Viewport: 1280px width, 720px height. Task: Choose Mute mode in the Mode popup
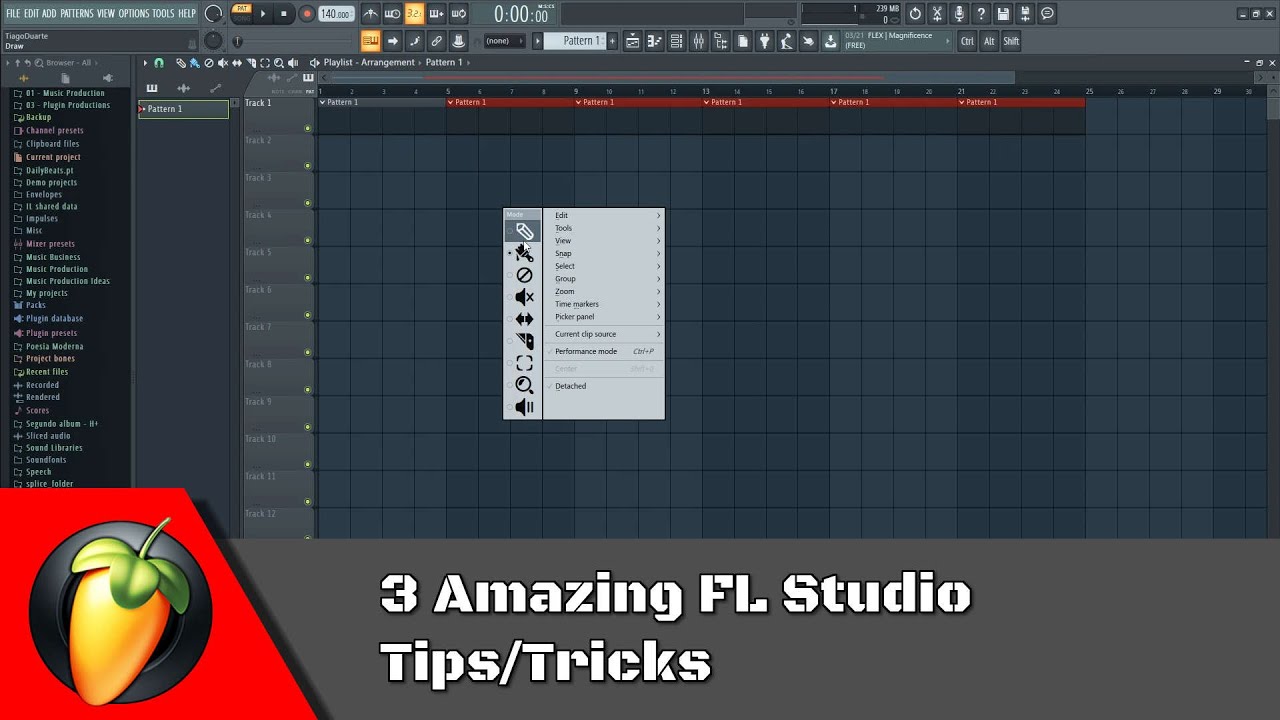click(x=524, y=297)
